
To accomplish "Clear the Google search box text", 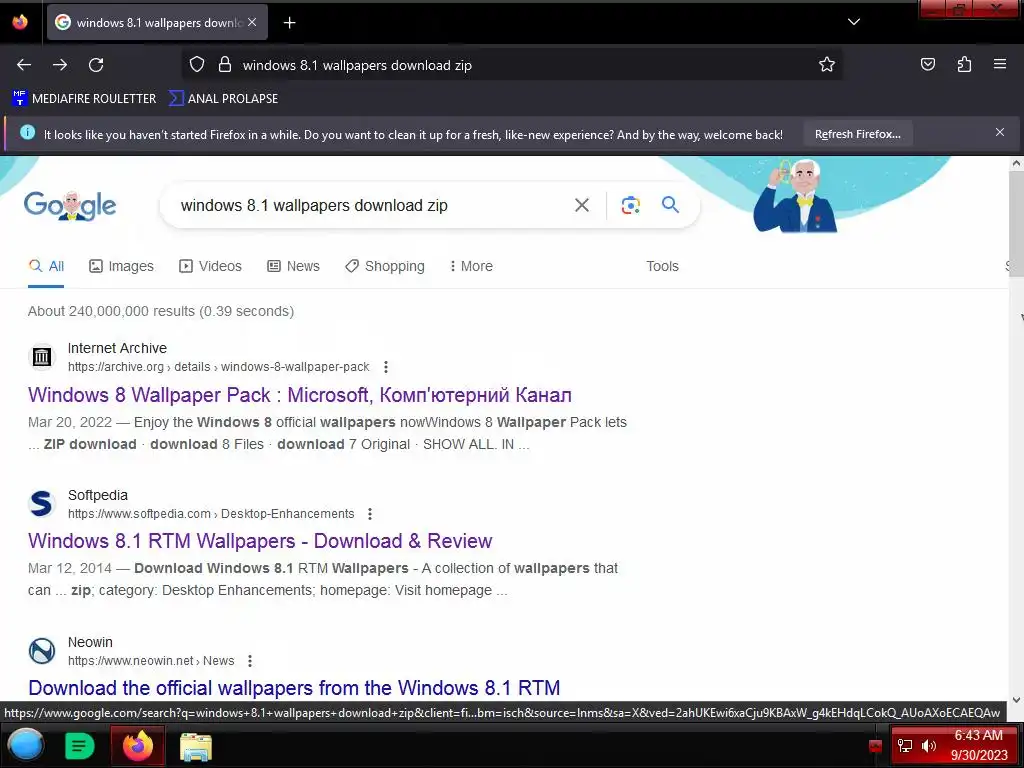I will [x=581, y=205].
